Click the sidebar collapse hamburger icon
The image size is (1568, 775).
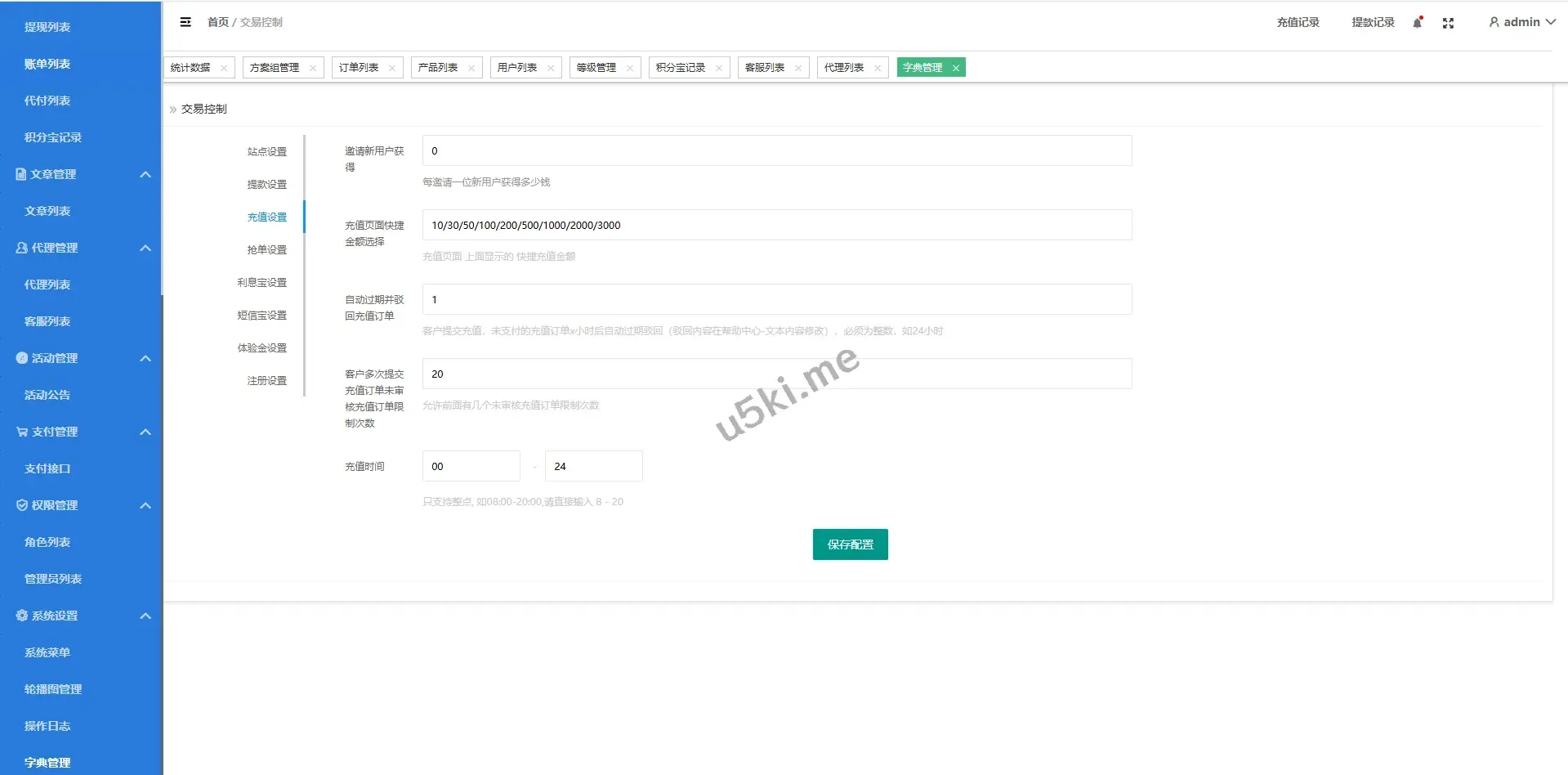[185, 22]
